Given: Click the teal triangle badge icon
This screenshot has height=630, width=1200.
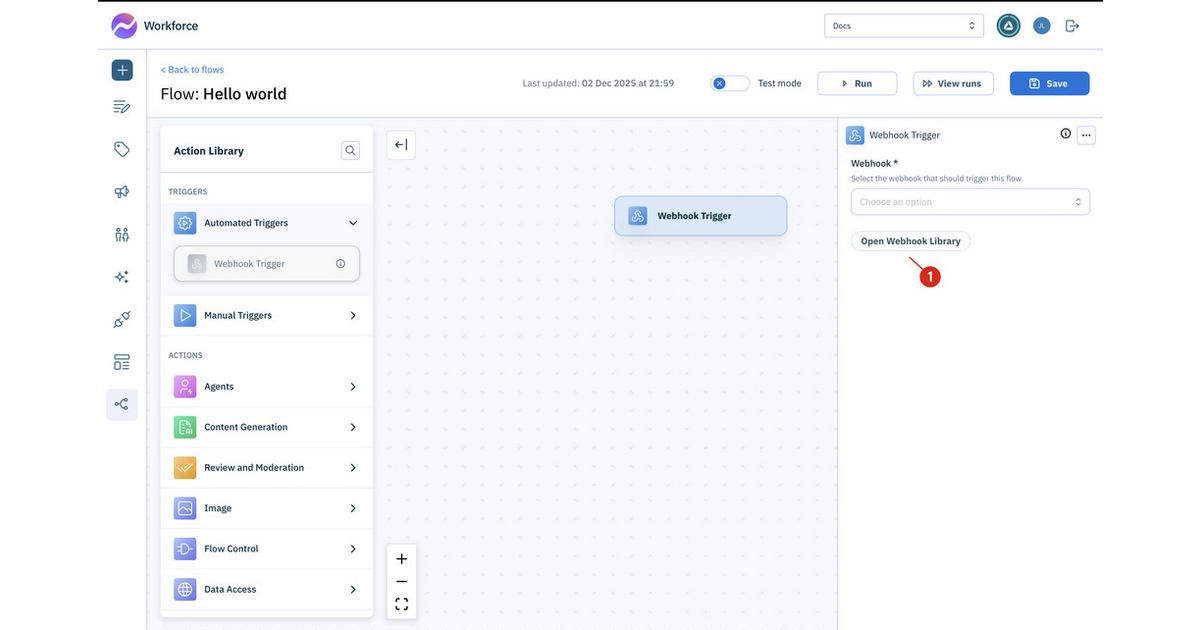Looking at the screenshot, I should 1008,26.
